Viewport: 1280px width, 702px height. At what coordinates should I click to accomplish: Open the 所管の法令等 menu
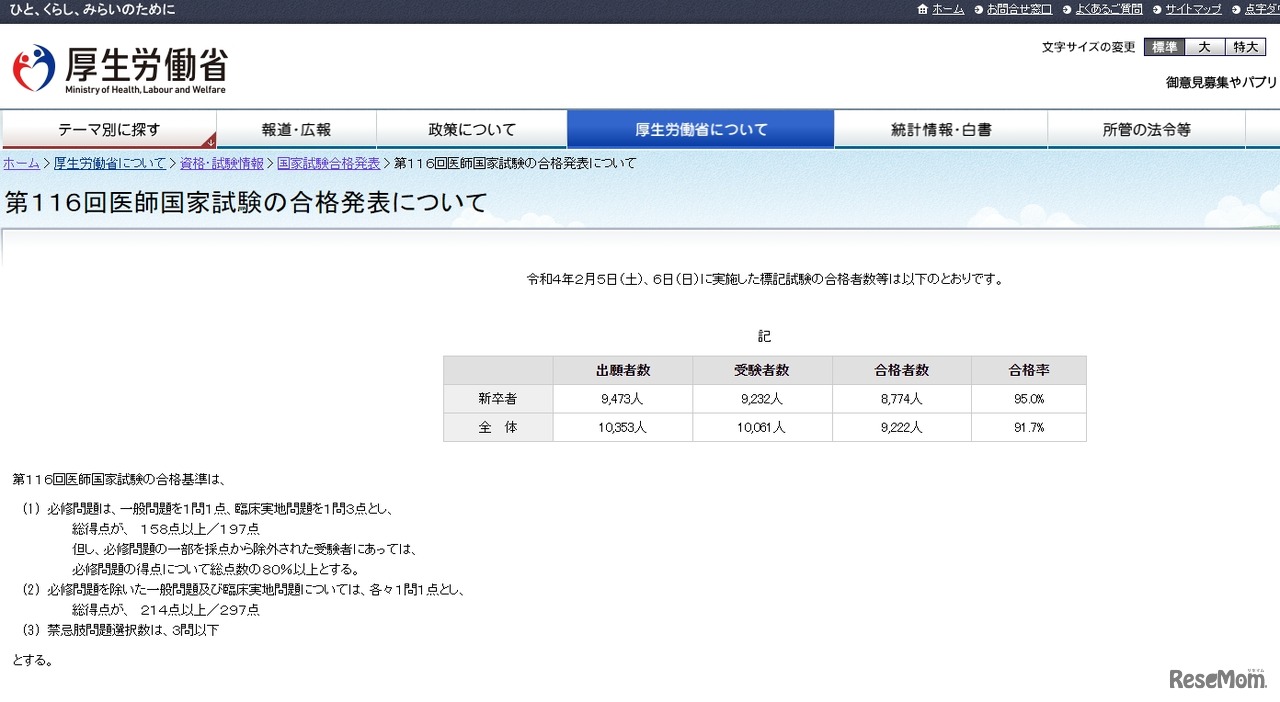tap(1146, 129)
